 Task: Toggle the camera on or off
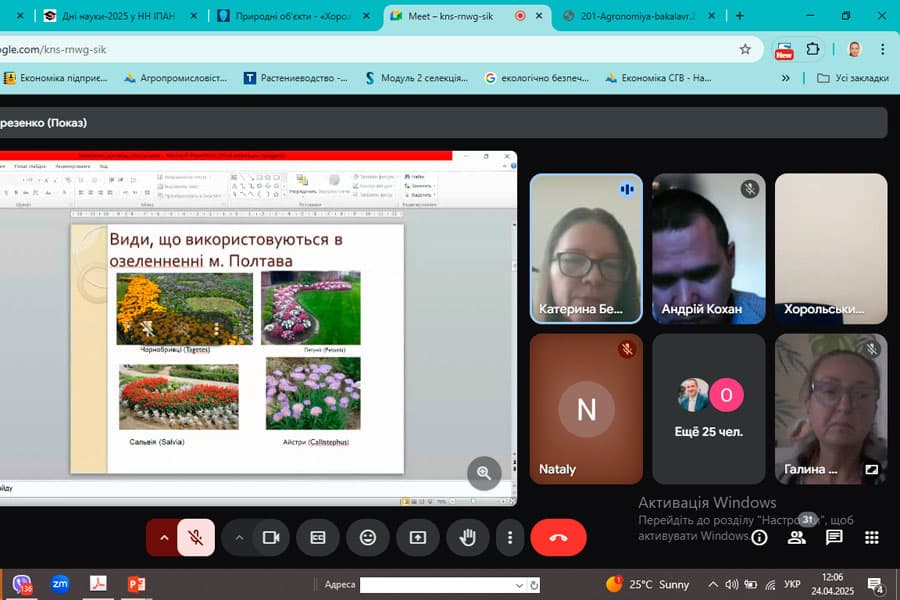pyautogui.click(x=269, y=537)
